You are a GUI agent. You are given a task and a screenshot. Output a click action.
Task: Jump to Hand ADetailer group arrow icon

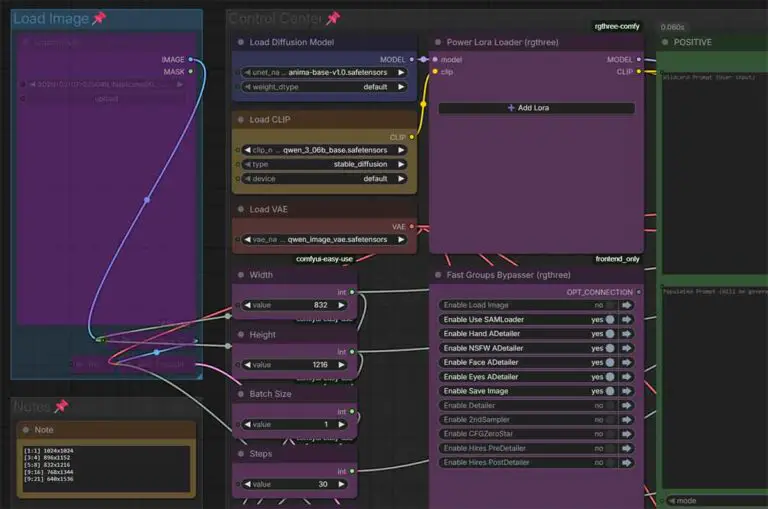(x=626, y=334)
